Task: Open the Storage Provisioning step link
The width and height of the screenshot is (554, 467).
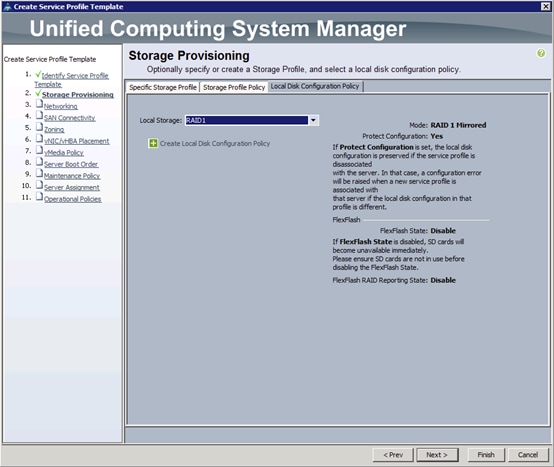Action: [78, 95]
